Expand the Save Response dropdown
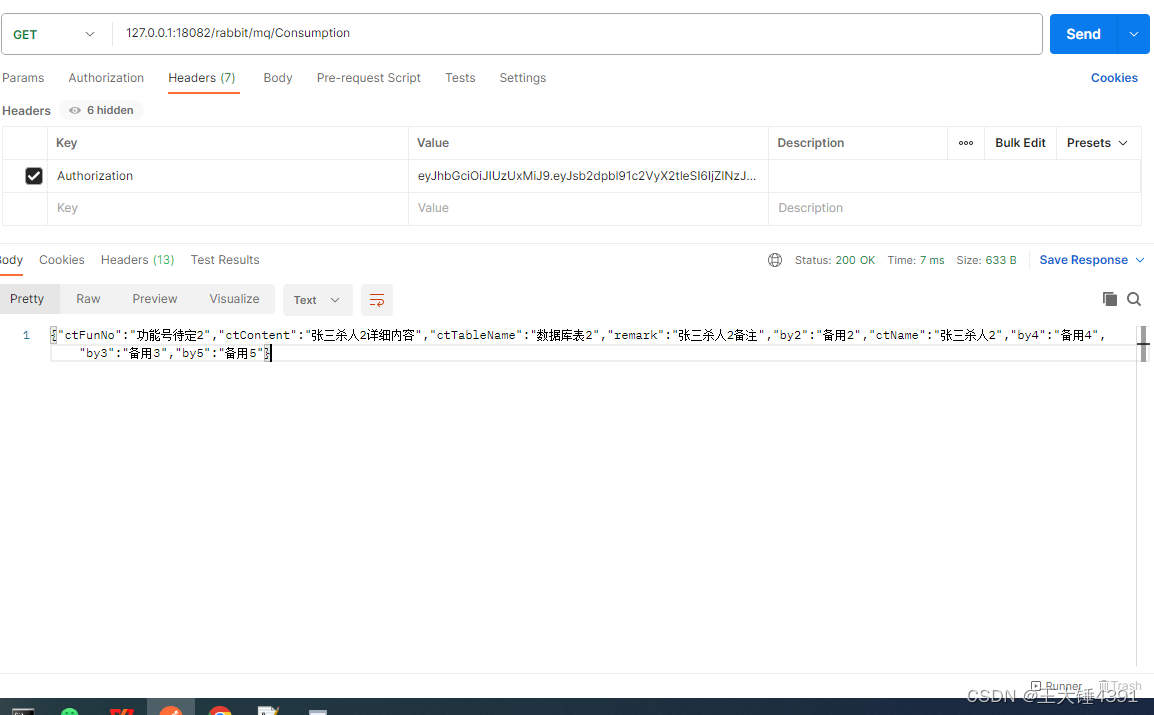1154x715 pixels. tap(1091, 259)
